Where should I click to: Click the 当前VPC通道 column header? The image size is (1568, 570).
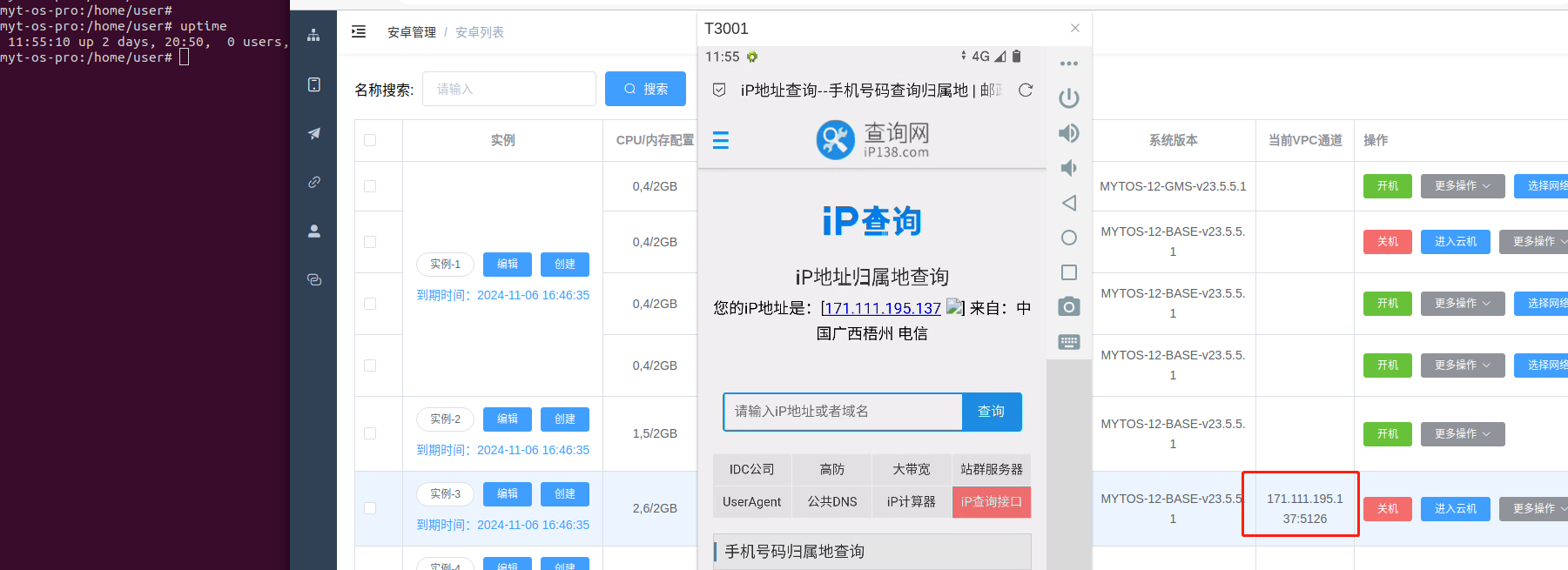(1305, 140)
